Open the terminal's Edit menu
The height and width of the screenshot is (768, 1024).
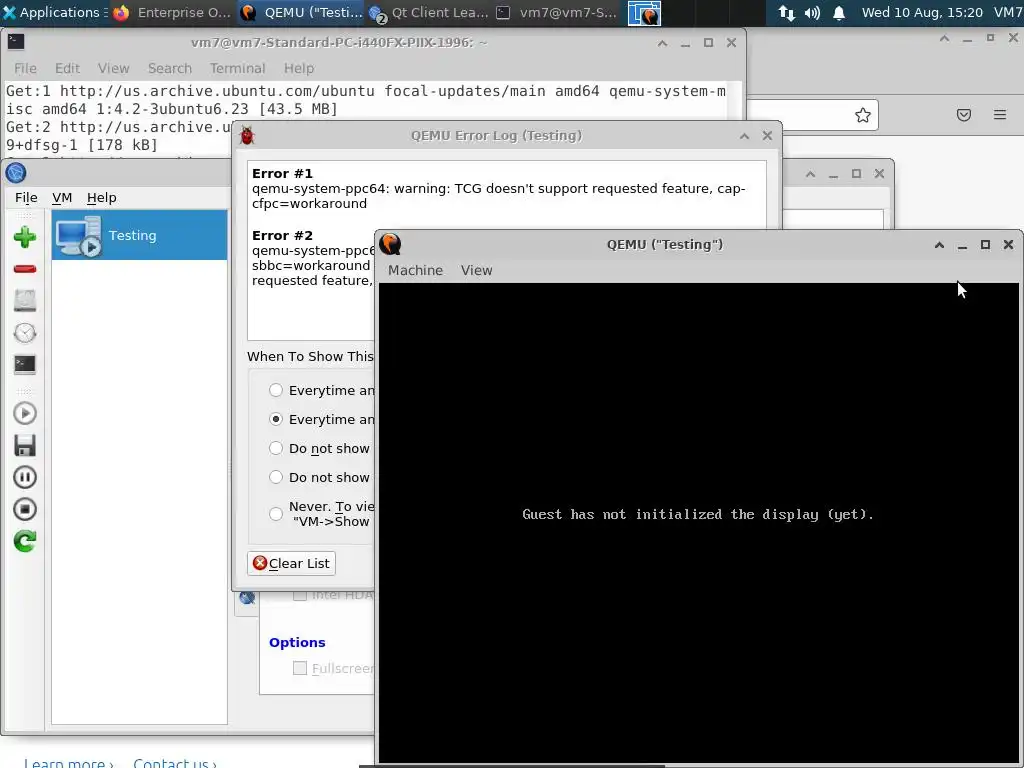[x=67, y=69]
